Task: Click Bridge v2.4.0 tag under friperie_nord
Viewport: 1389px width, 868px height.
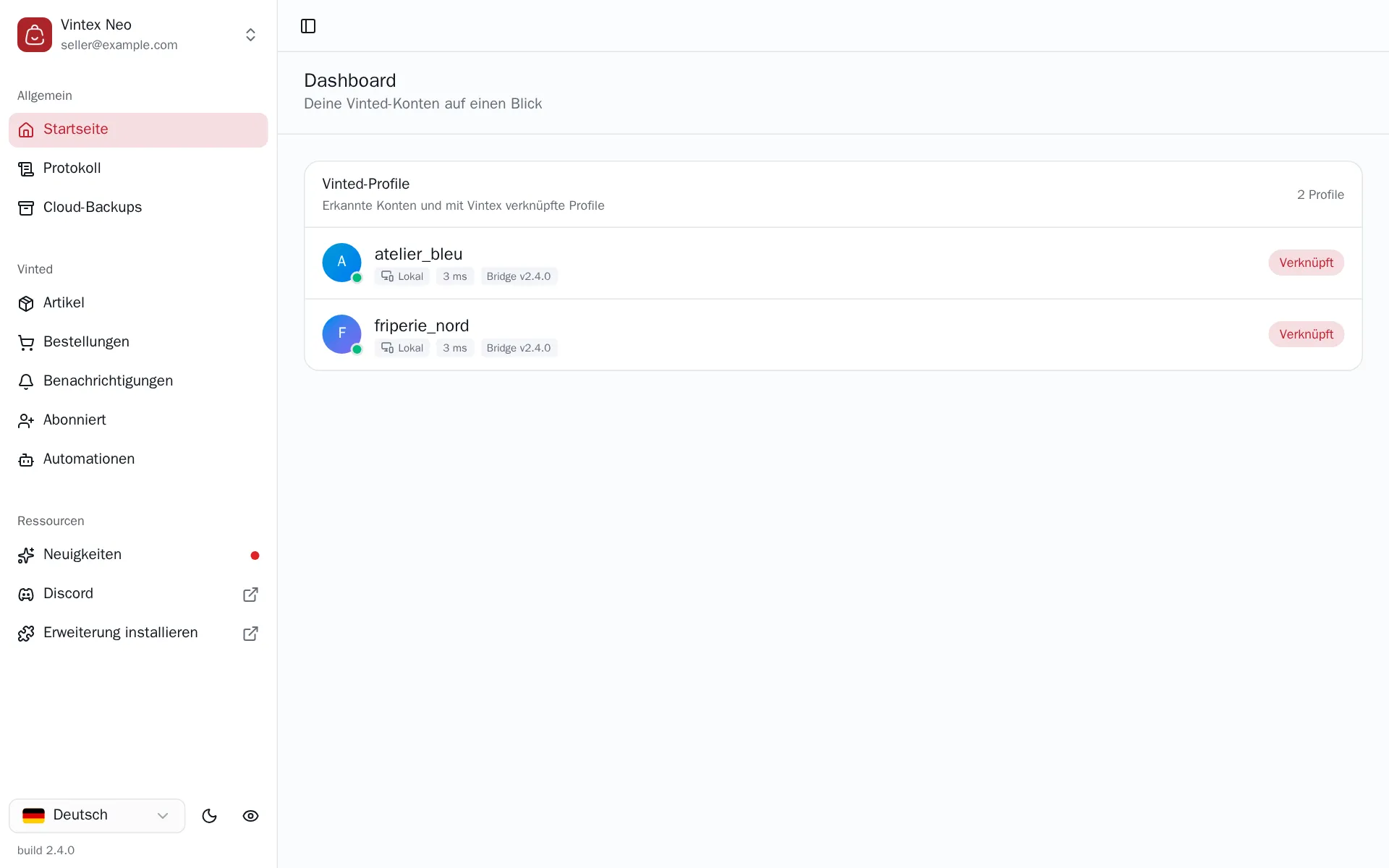Action: tap(519, 348)
